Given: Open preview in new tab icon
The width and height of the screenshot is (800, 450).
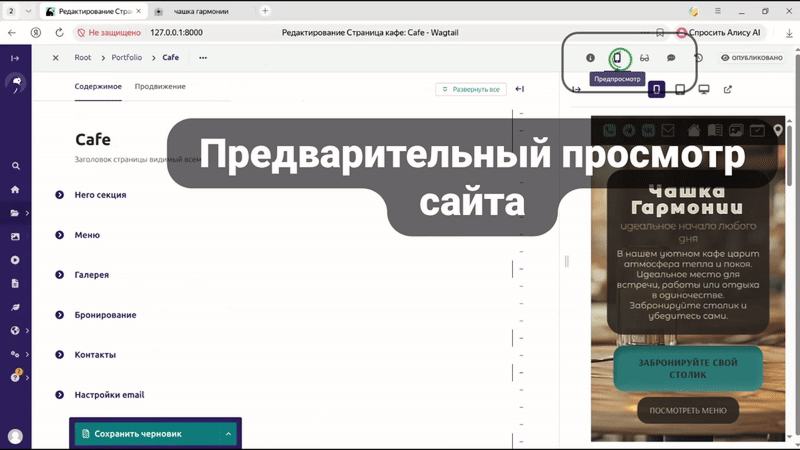Looking at the screenshot, I should (728, 89).
